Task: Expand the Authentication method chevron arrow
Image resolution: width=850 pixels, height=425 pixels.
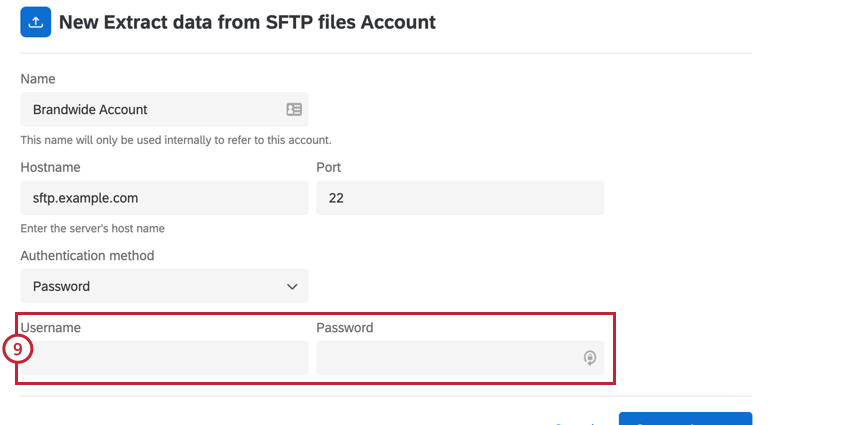Action: [x=292, y=286]
